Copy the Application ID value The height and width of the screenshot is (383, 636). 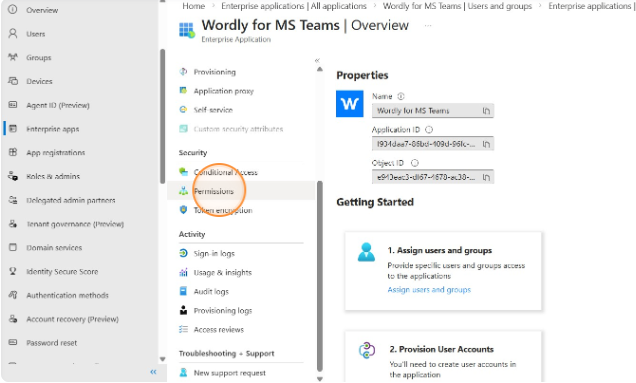pos(486,144)
